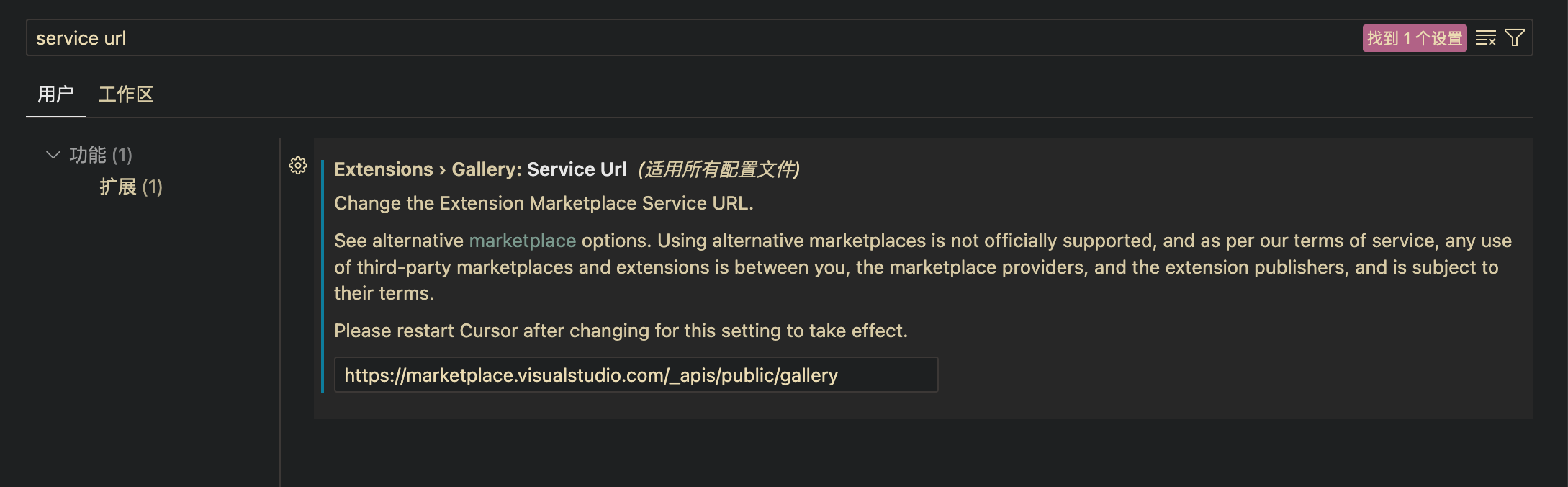
Task: Click the 适用所有配置文件 scope label
Action: (718, 169)
